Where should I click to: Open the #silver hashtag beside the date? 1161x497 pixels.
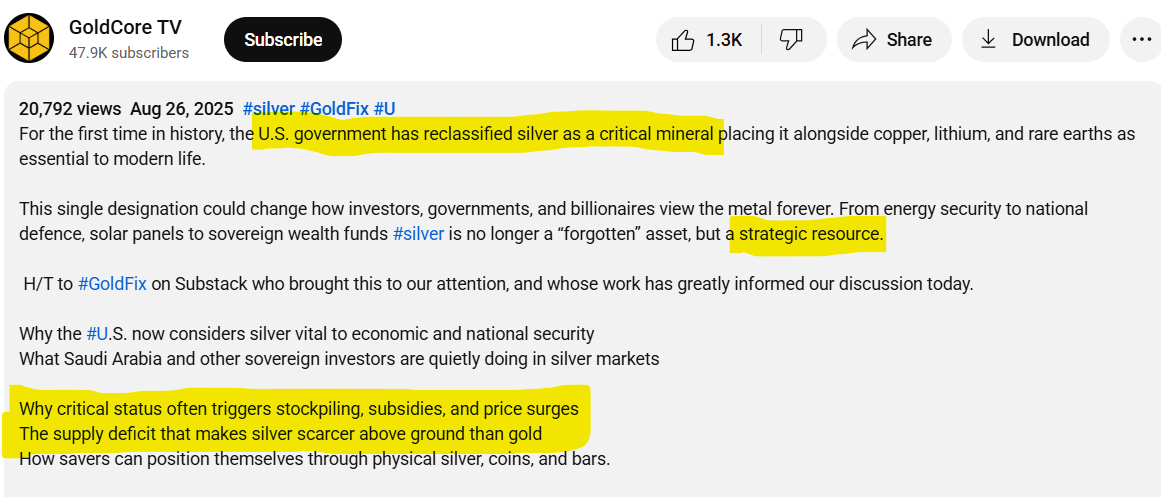(268, 109)
